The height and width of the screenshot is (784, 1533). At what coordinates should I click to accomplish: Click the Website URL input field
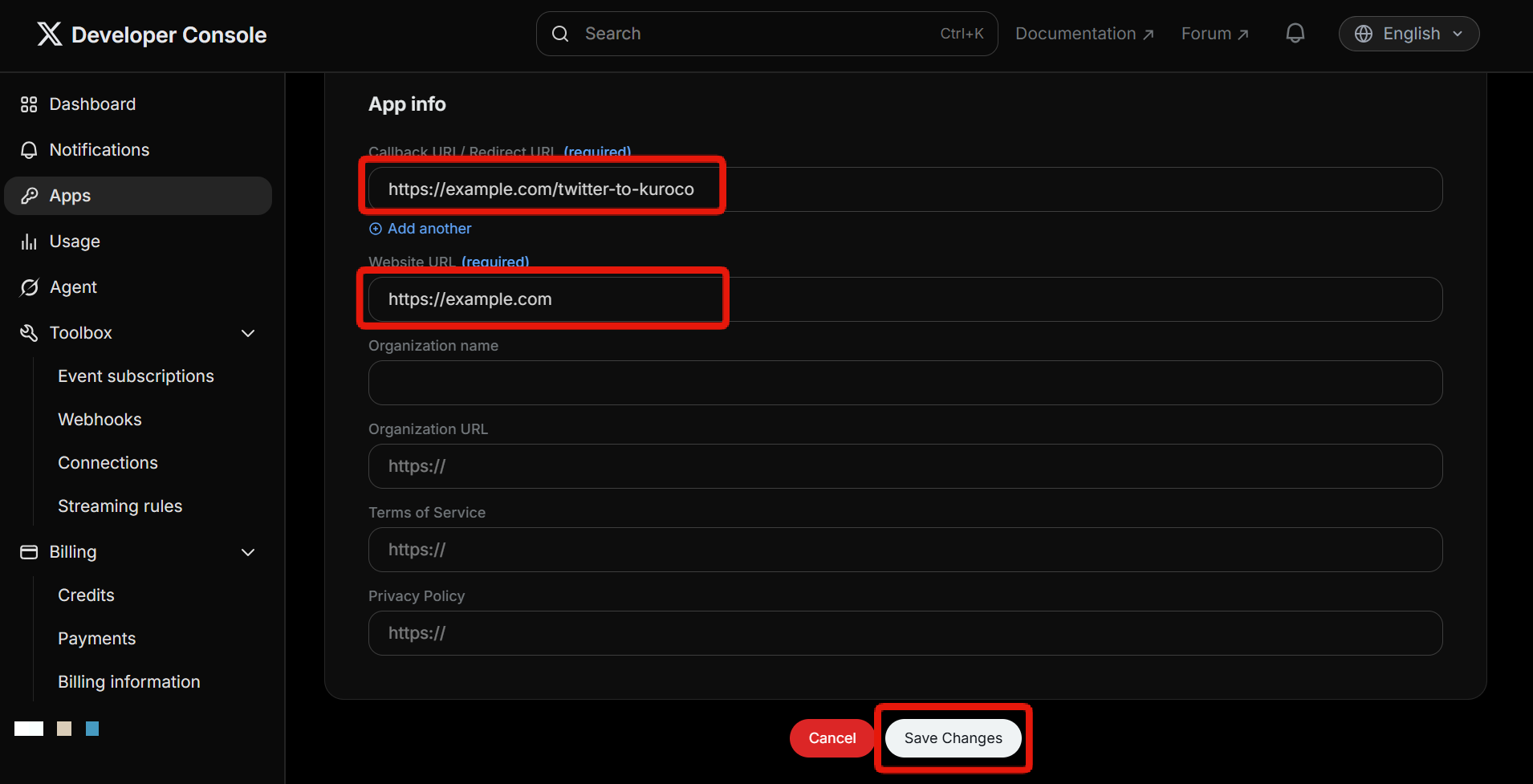905,299
